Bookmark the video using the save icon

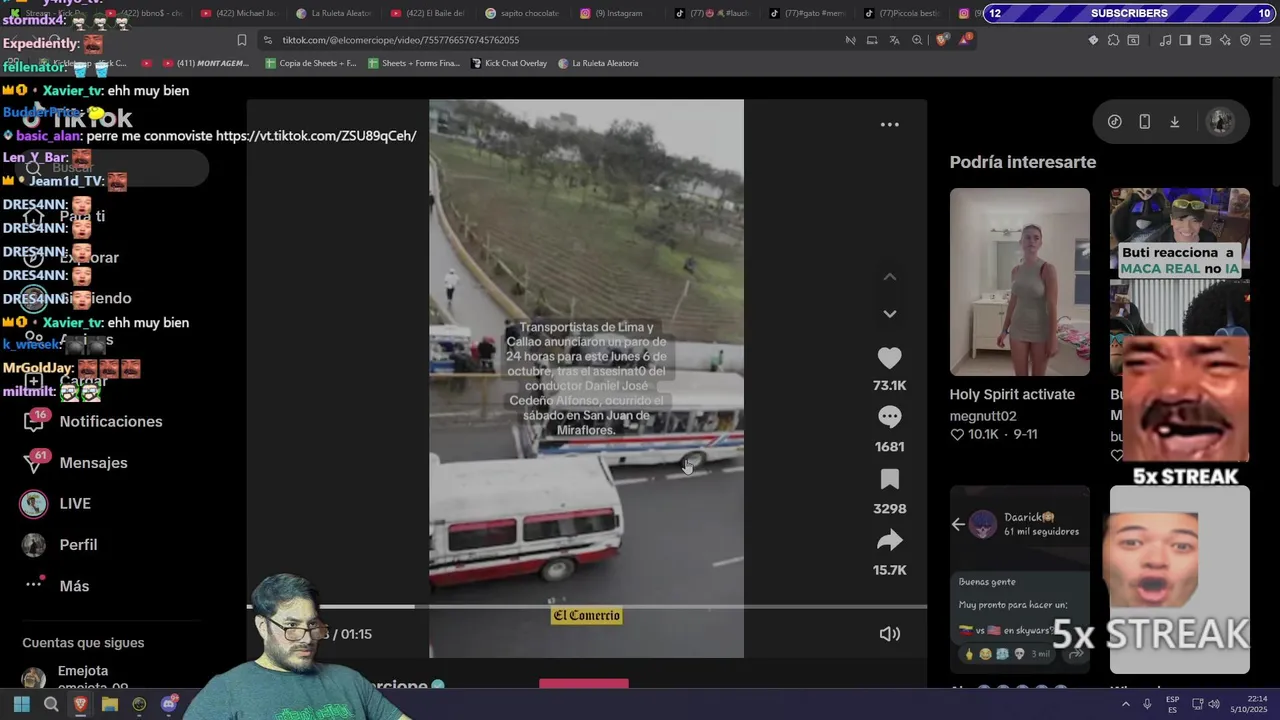coord(889,479)
